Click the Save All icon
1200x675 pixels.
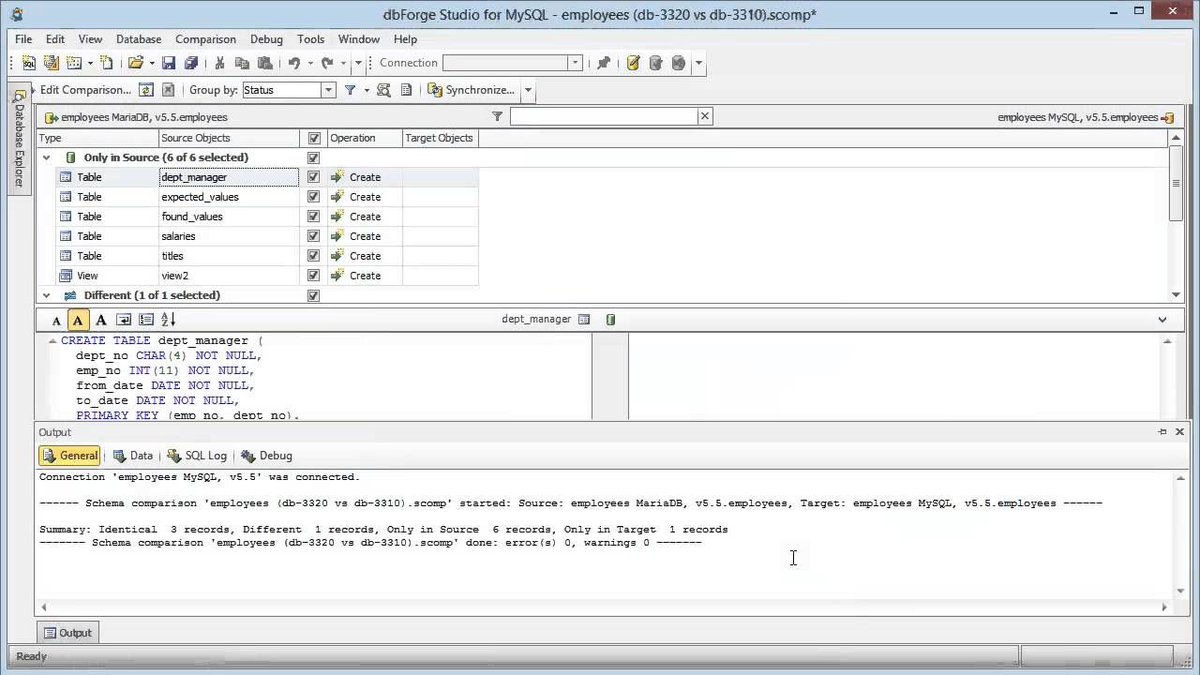190,63
